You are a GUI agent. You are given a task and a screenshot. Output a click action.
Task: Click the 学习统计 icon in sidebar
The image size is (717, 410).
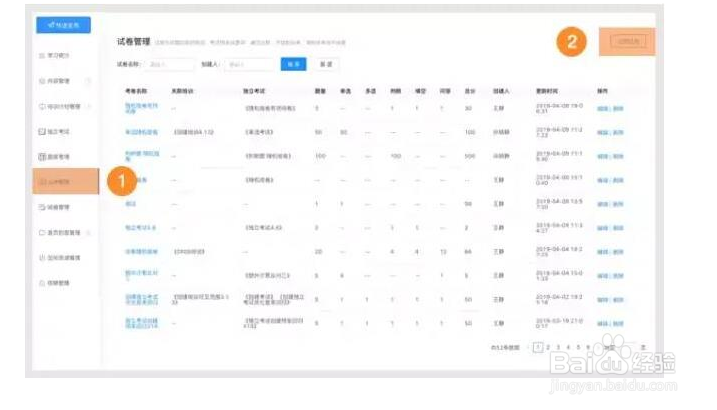[42, 55]
